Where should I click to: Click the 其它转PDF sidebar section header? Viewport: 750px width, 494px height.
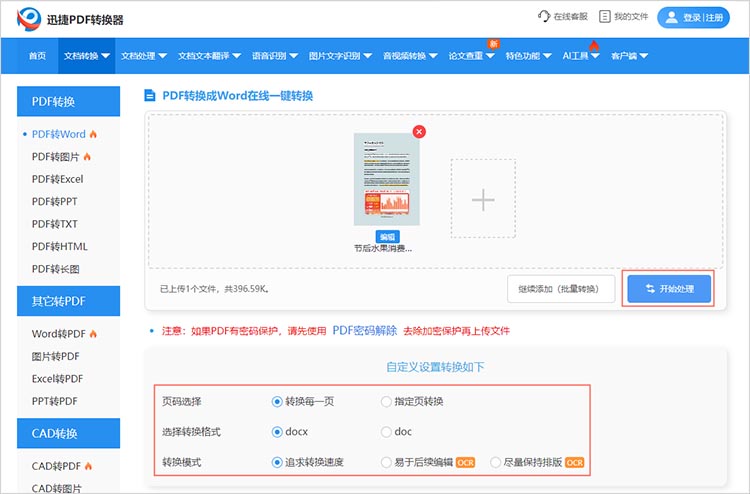pos(68,301)
